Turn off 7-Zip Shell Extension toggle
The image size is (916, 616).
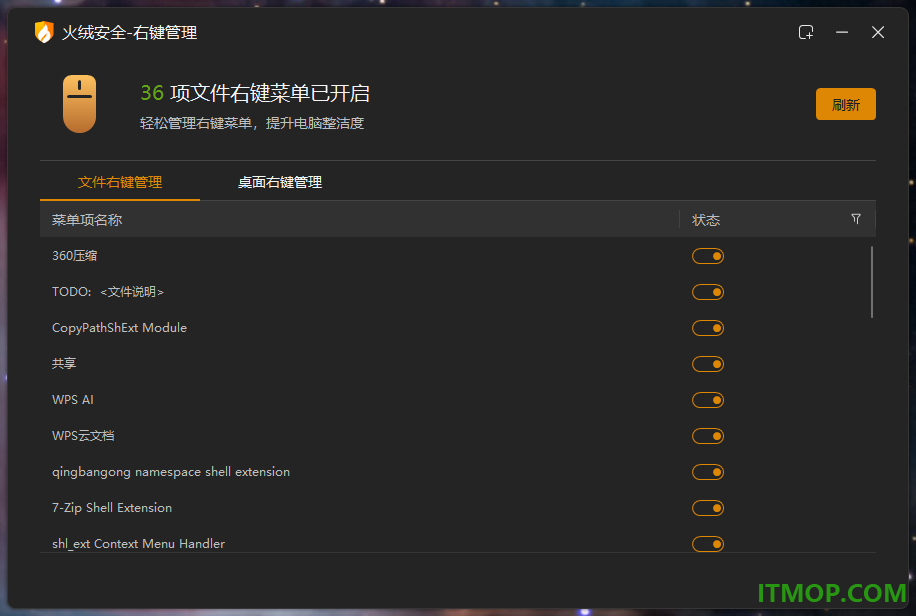tap(708, 508)
